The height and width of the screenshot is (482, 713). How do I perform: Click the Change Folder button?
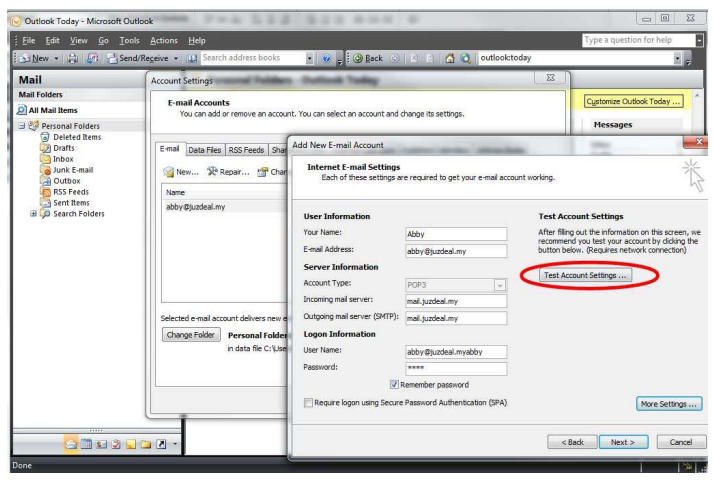[x=191, y=335]
